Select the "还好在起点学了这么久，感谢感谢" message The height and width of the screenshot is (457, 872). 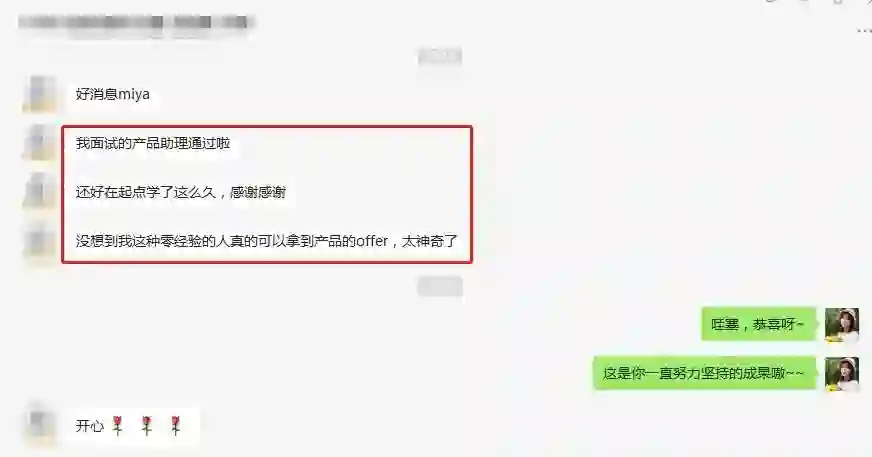[181, 192]
